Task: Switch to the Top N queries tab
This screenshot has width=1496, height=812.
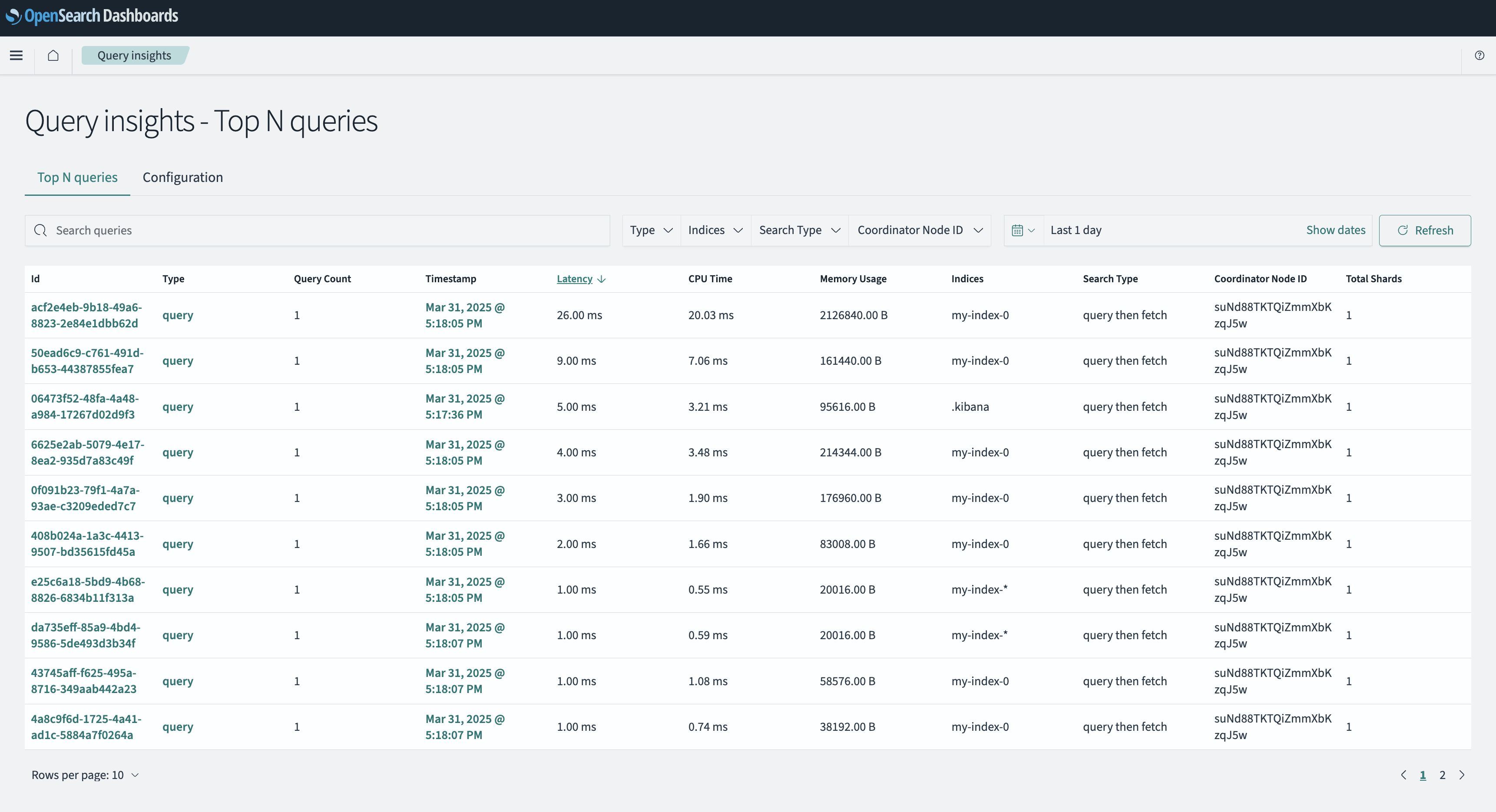Action: (x=77, y=177)
